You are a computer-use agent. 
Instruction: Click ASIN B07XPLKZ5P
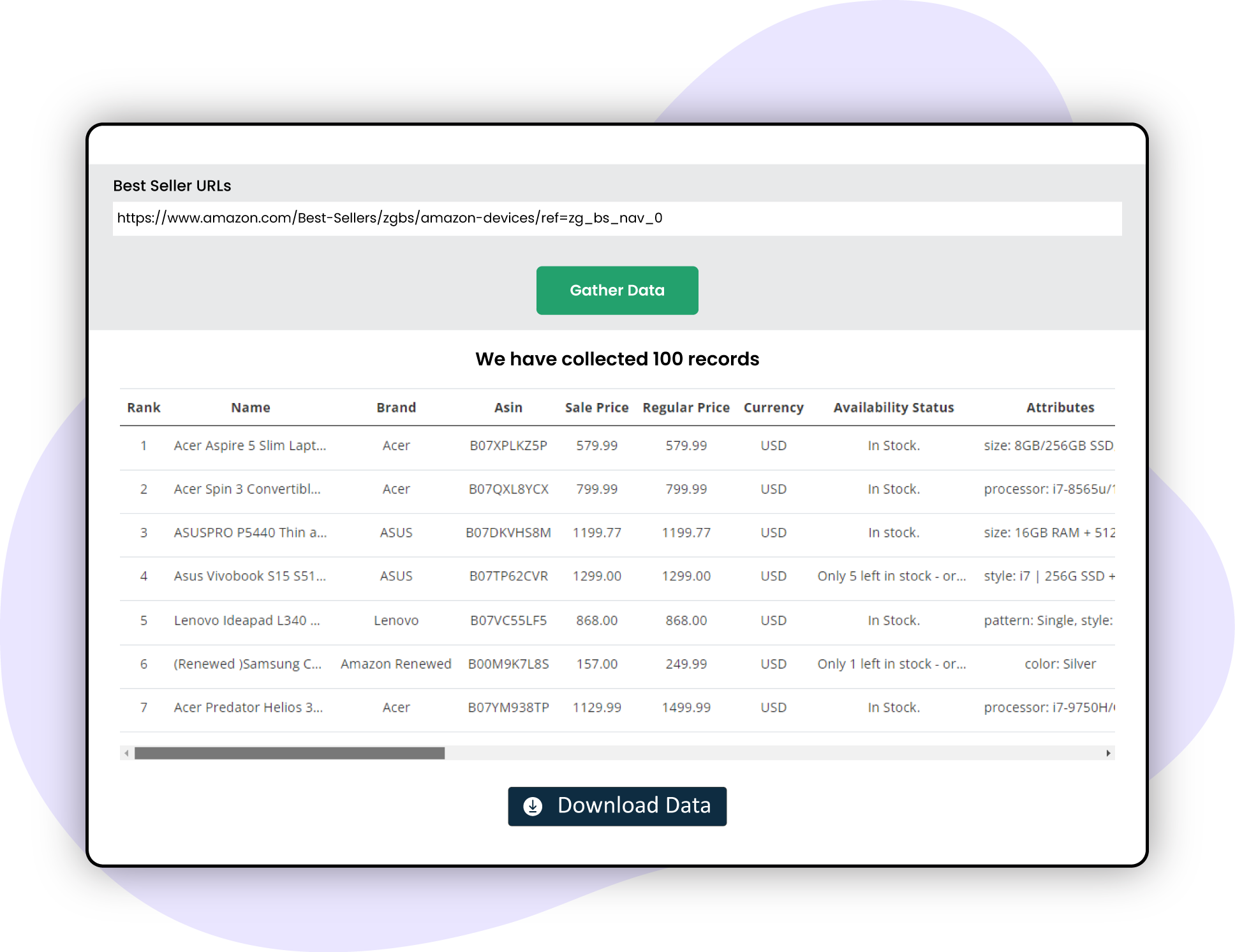tap(508, 445)
